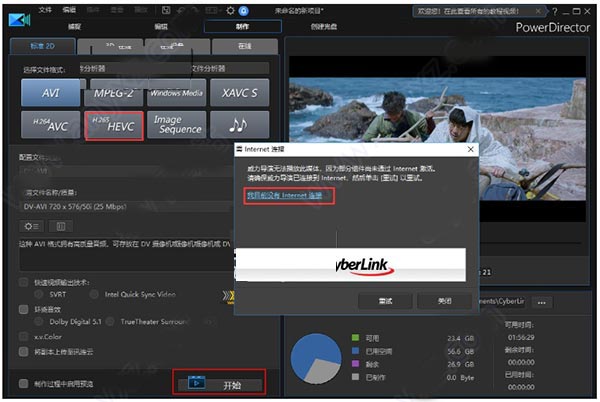Click the 重试 retry button in dialog
Screen dimensions: 600x402
[x=385, y=301]
